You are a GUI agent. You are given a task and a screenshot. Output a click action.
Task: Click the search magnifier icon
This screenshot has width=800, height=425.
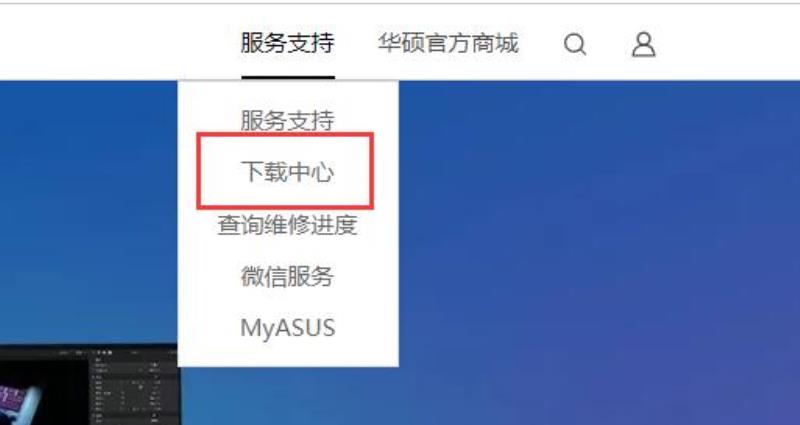575,44
